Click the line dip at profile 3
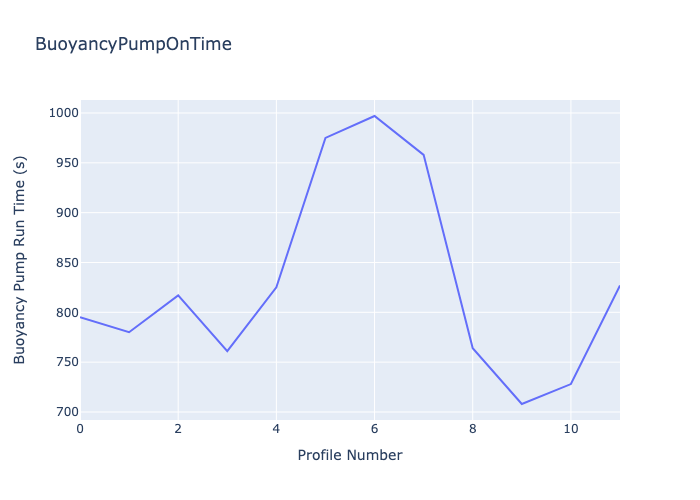The image size is (700, 500). pyautogui.click(x=227, y=351)
